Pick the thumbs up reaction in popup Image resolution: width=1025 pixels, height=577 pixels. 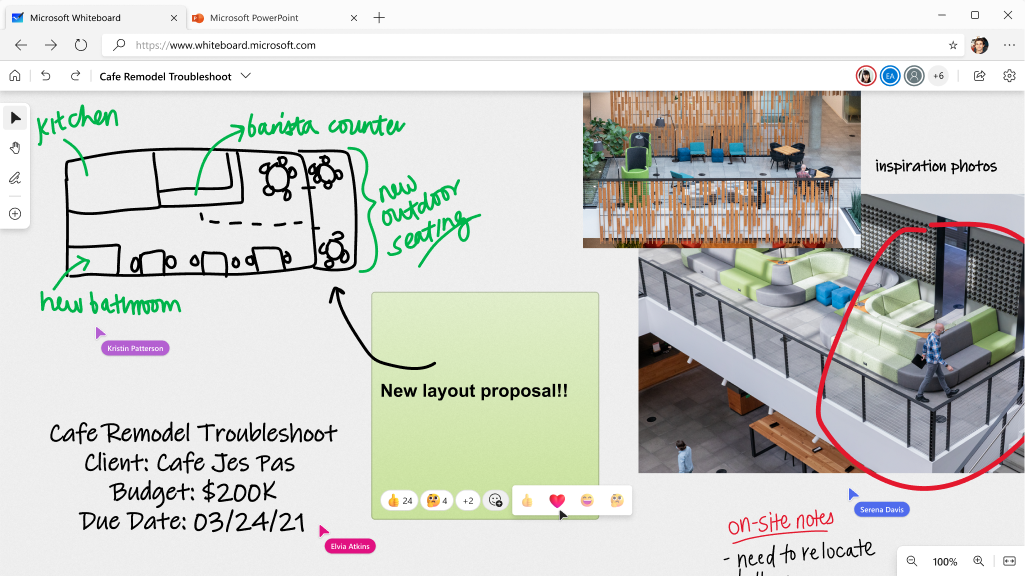tap(527, 501)
